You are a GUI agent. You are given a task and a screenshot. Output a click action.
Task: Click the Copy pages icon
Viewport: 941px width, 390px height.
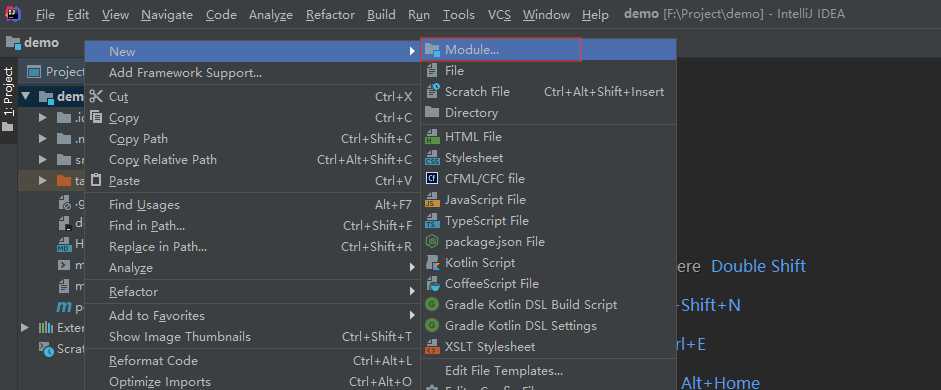coord(96,117)
